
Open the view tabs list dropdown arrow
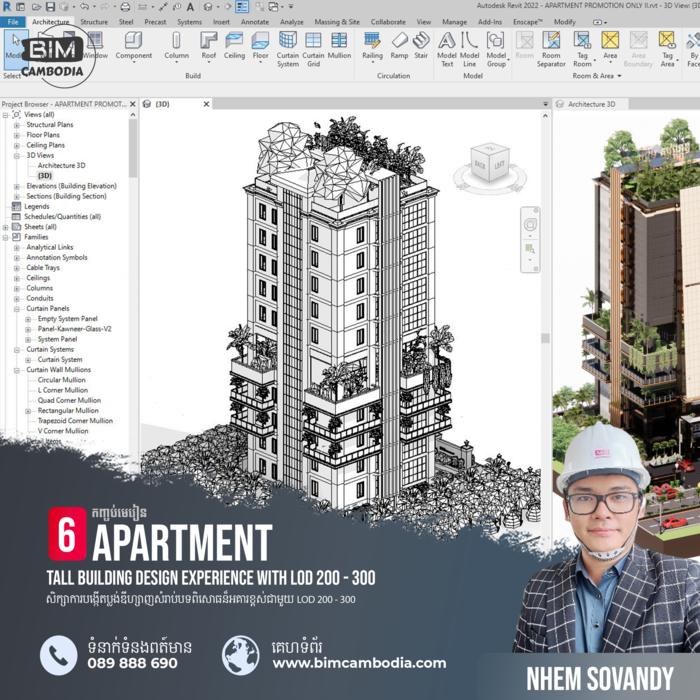[x=545, y=104]
